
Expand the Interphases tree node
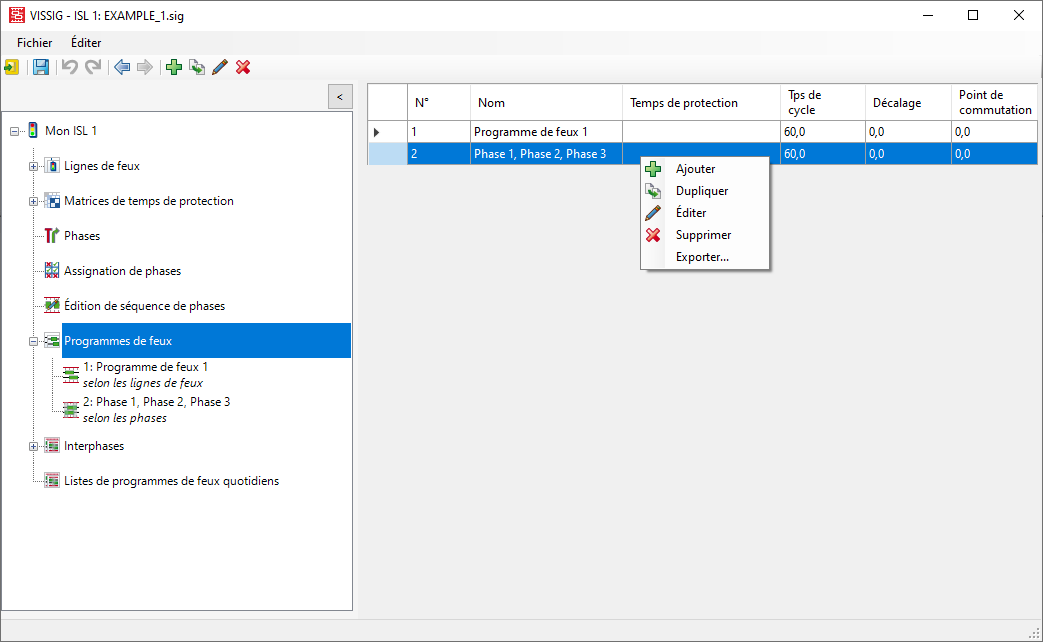[34, 446]
